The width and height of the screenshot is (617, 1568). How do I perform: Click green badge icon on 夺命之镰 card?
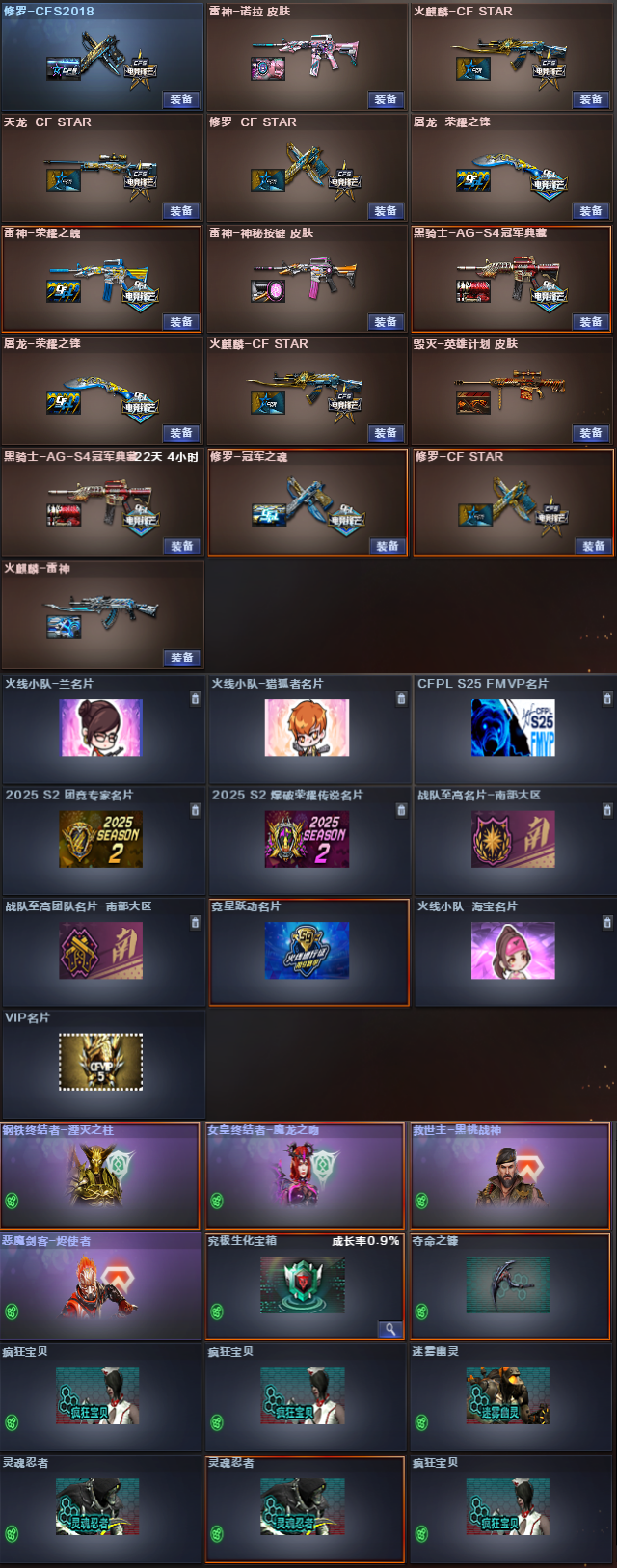pyautogui.click(x=422, y=1311)
